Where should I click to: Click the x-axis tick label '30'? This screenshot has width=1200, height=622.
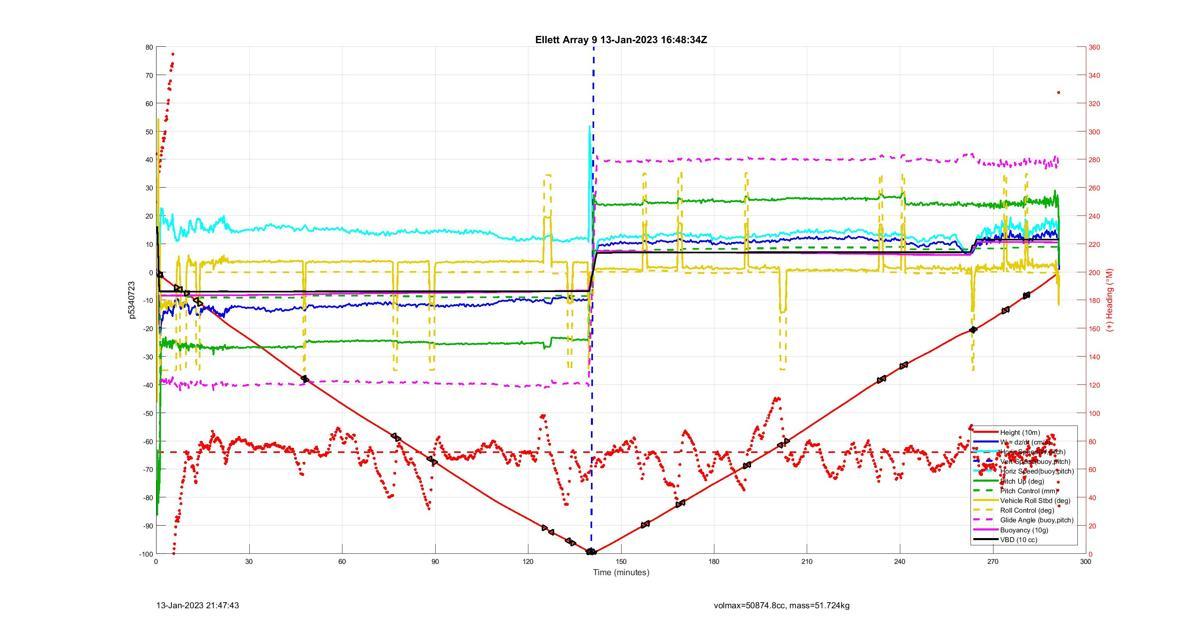point(249,562)
